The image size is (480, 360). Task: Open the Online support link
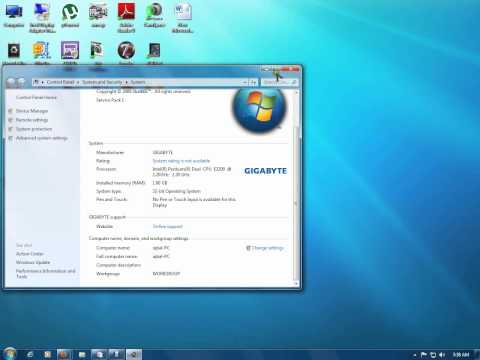coord(167,226)
